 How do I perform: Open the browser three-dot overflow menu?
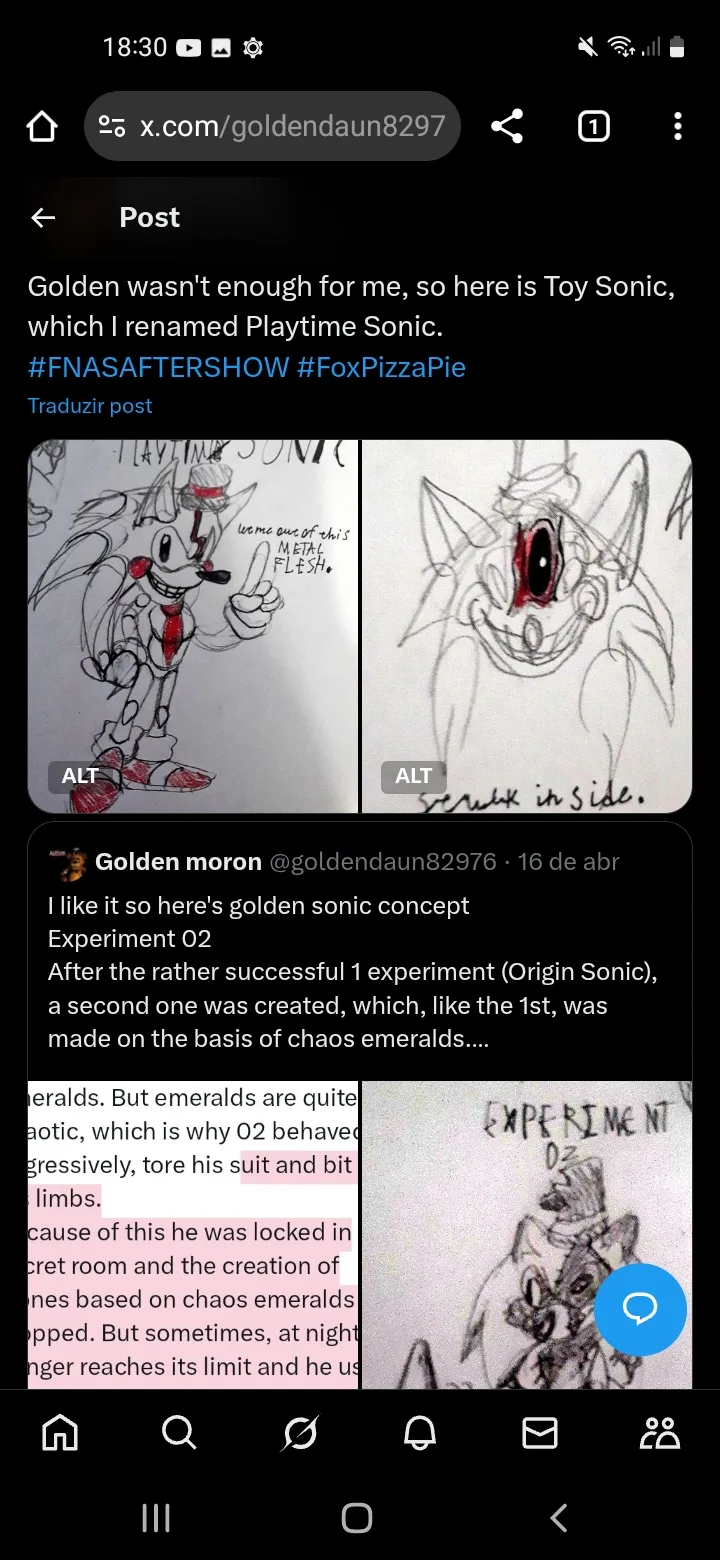(x=678, y=127)
